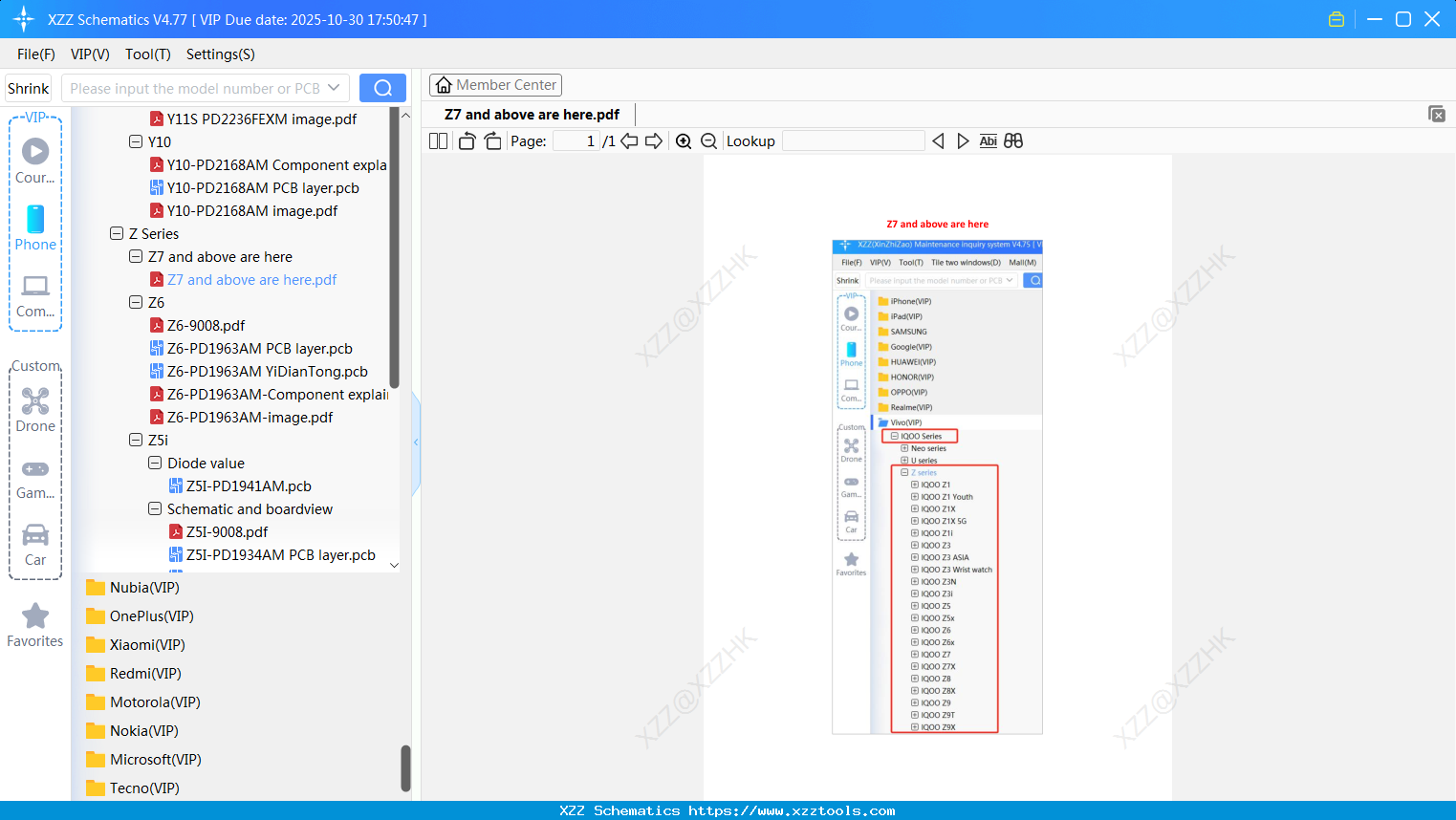Open Z5I-PD1941AM.pcb file
The image size is (1456, 820).
249,486
